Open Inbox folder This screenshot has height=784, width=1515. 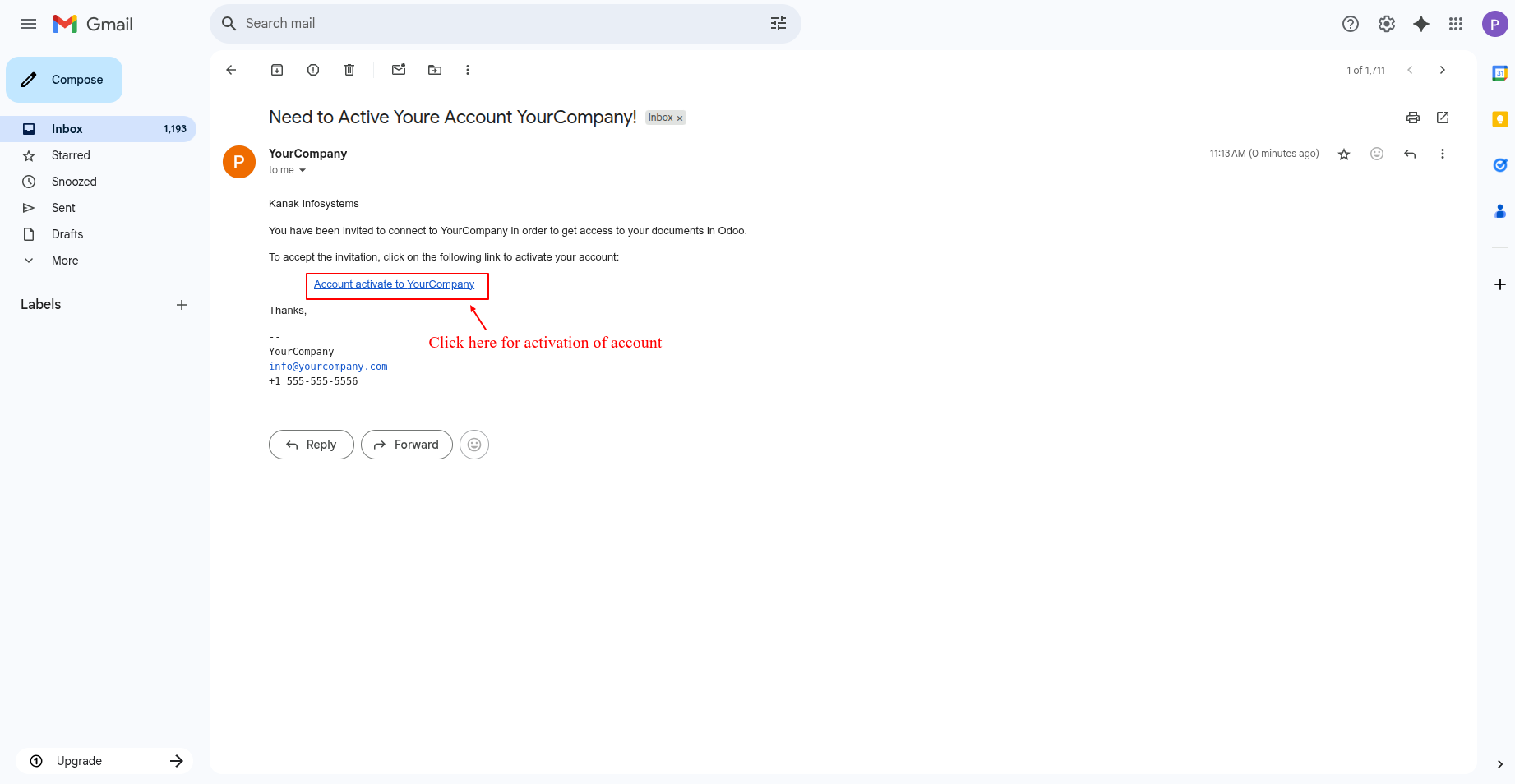click(98, 129)
